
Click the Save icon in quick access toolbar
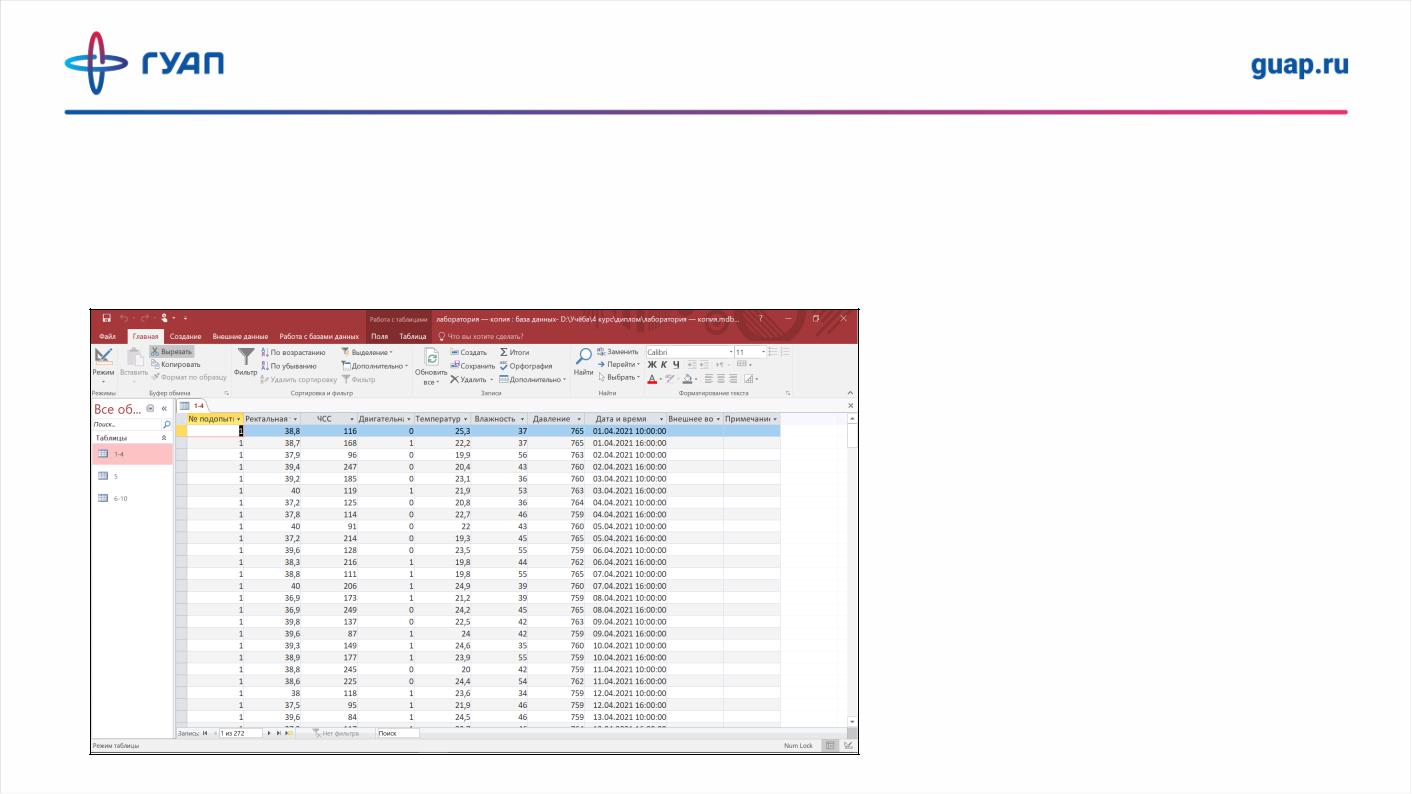(106, 318)
